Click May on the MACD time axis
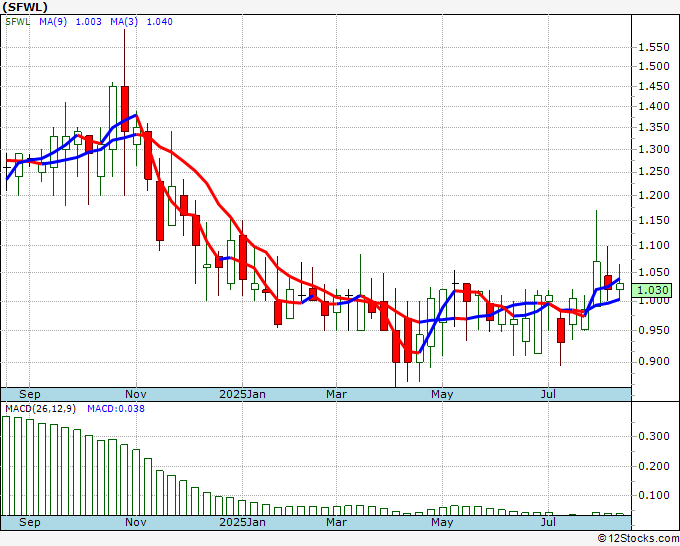This screenshot has width=680, height=546. (442, 522)
